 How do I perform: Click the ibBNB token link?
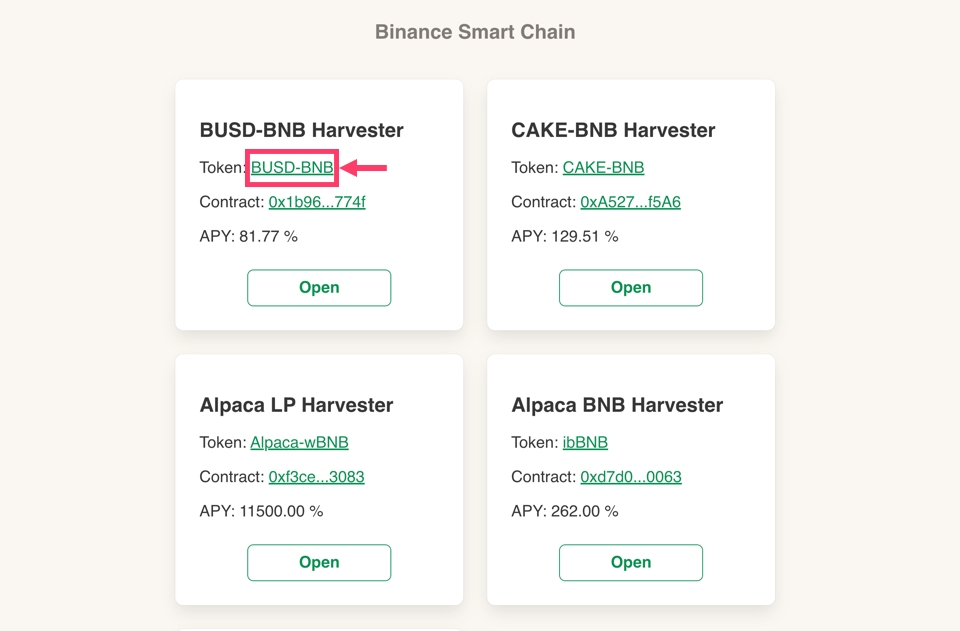coord(585,442)
